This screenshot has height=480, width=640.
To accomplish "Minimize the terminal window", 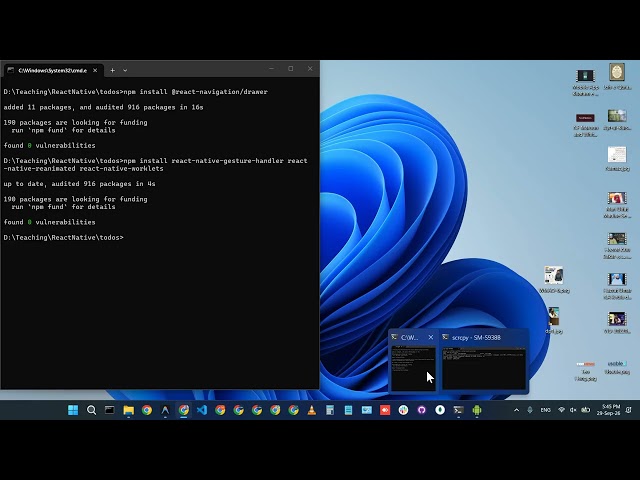I will click(271, 69).
